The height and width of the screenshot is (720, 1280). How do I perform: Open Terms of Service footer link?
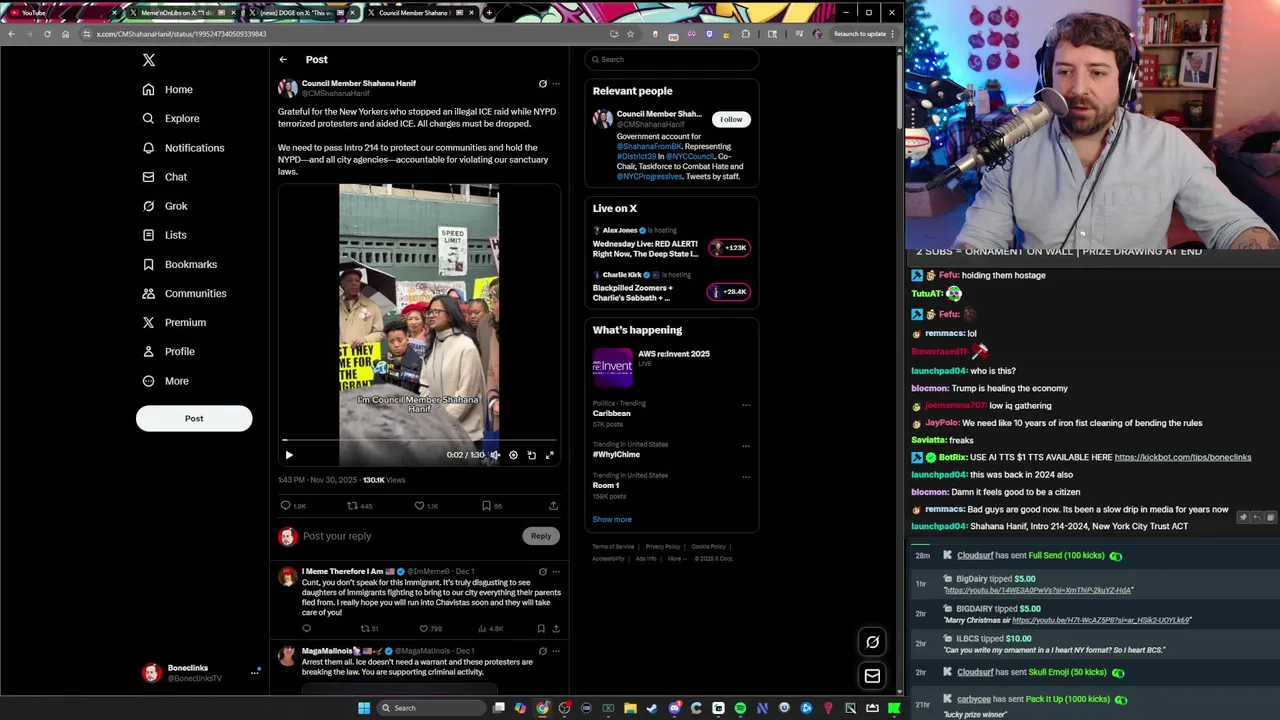point(613,547)
